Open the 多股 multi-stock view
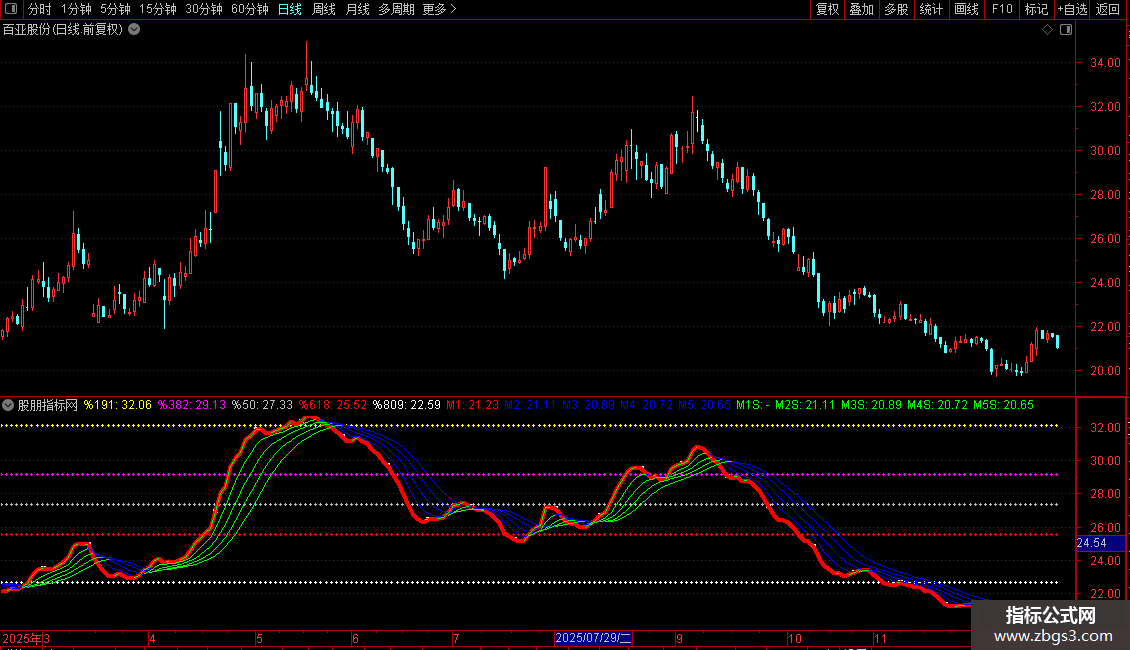1130x650 pixels. click(x=896, y=9)
